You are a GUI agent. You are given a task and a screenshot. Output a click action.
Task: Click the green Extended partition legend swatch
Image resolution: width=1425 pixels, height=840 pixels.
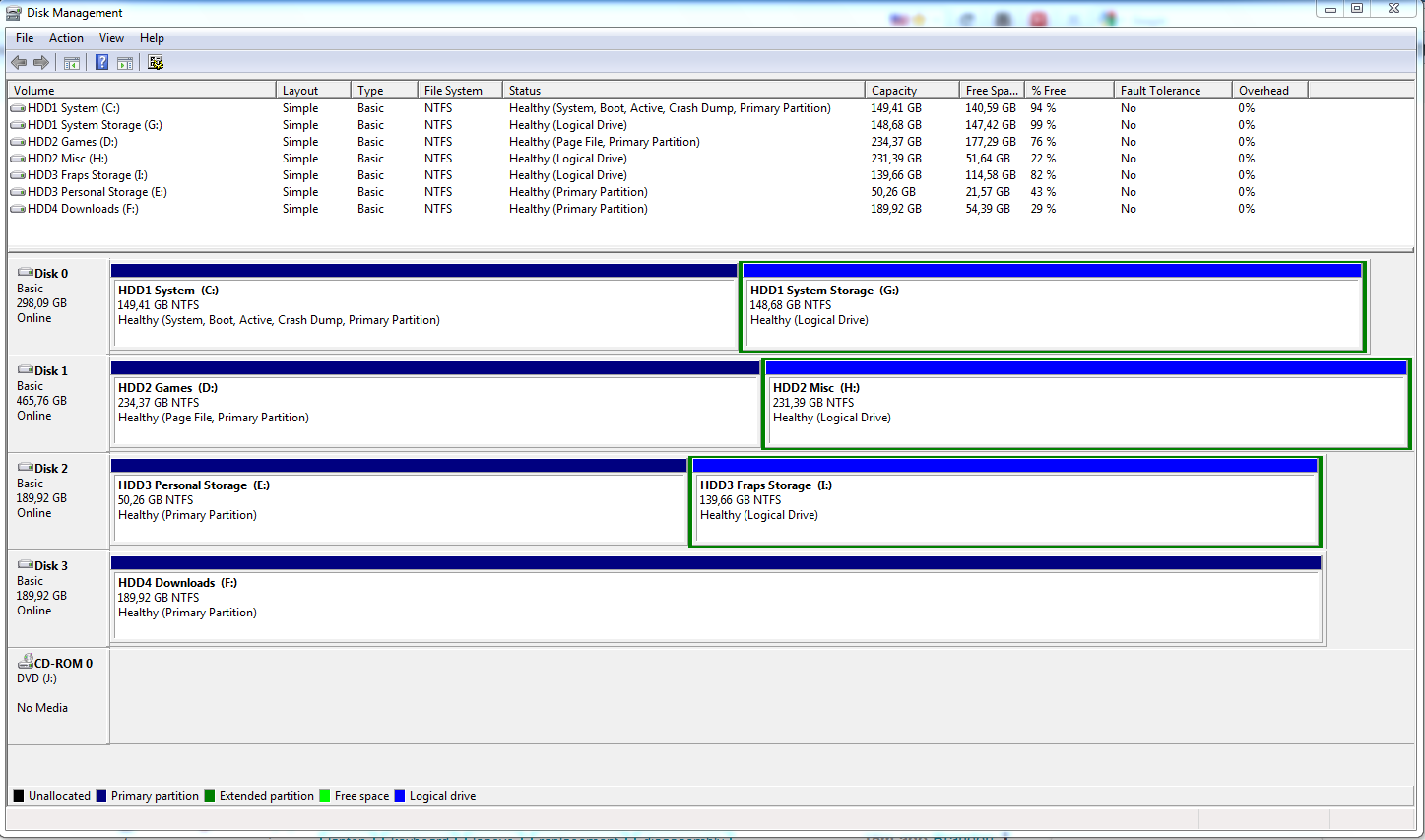(x=210, y=796)
